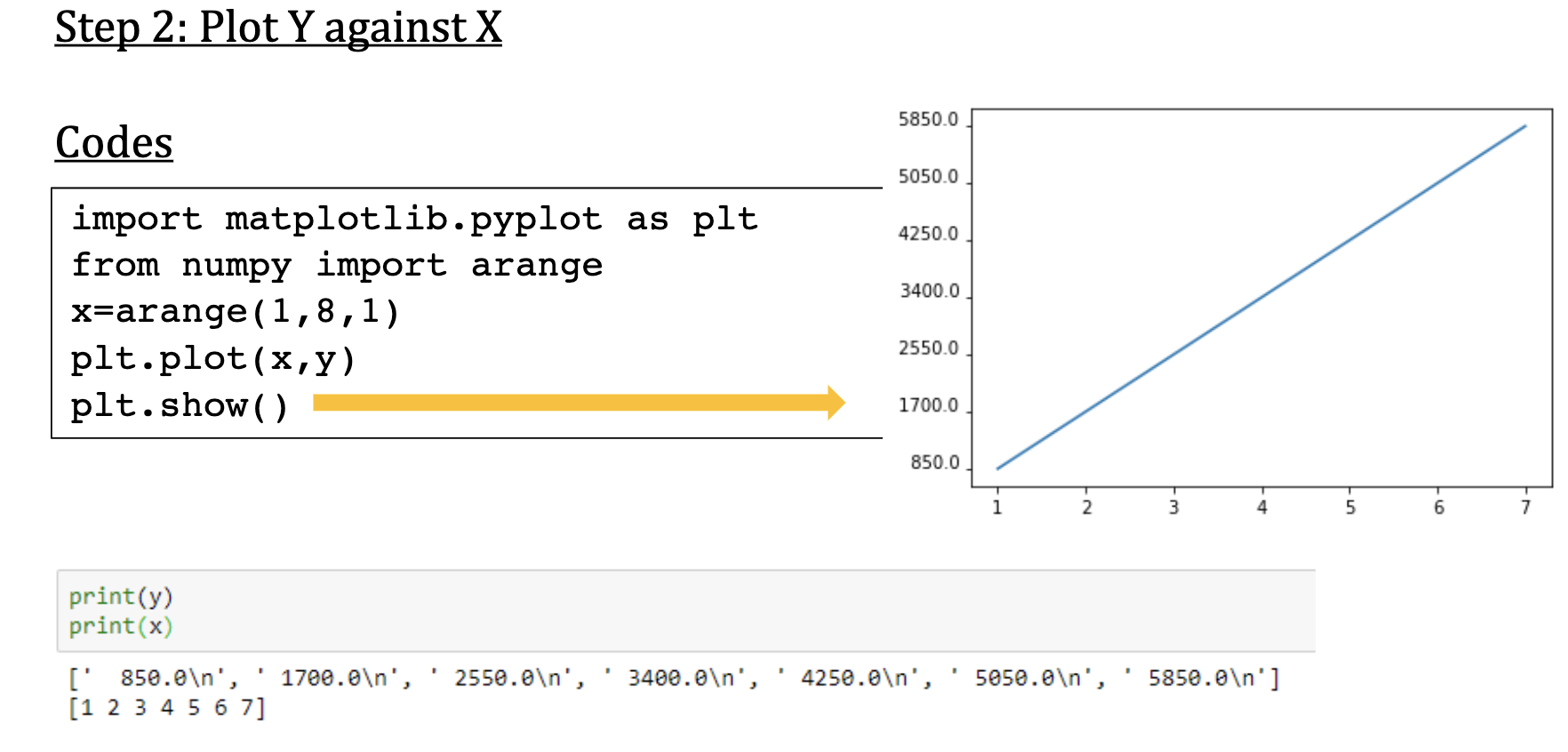Image resolution: width=1568 pixels, height=752 pixels.
Task: Click the y-axis tick label 5050.0 on the chart
Action: 928,176
